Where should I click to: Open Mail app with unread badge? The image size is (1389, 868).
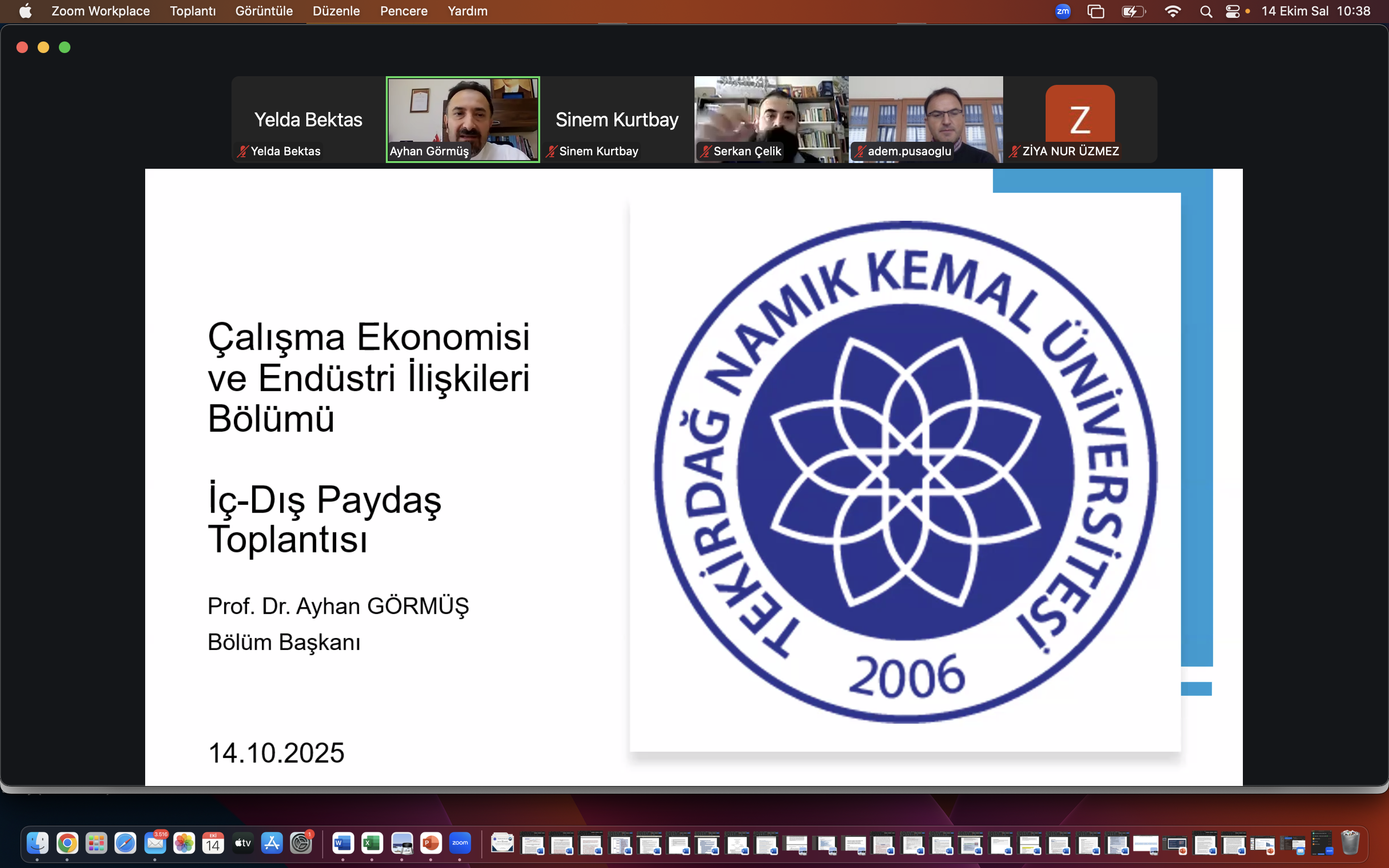pyautogui.click(x=155, y=843)
